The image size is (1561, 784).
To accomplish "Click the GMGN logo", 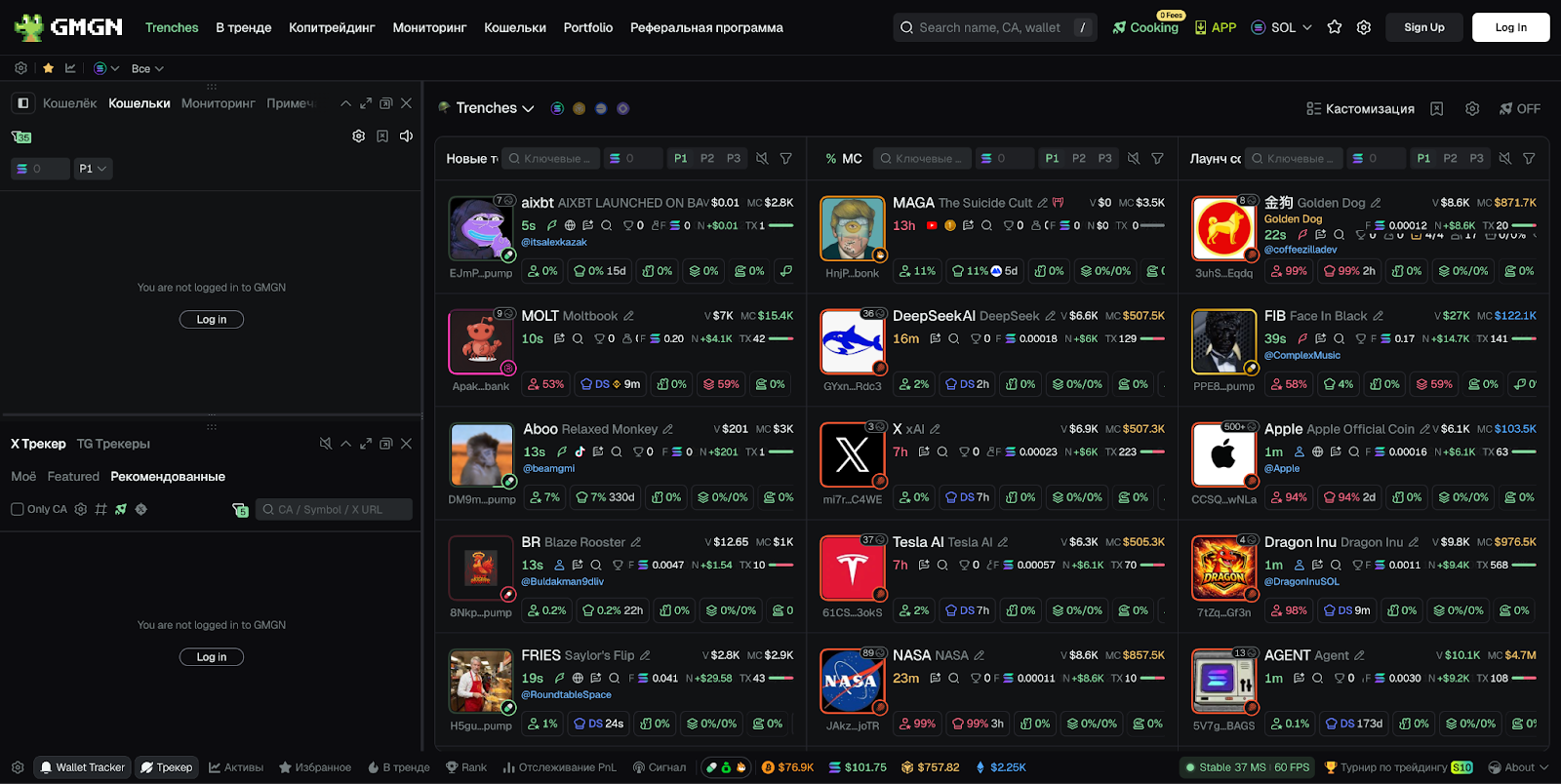I will click(x=68, y=27).
